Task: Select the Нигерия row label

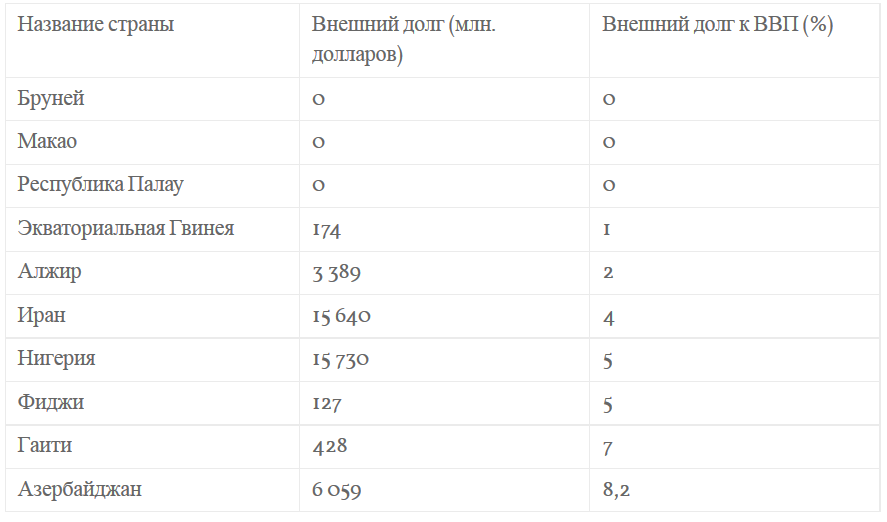Action: (57, 358)
